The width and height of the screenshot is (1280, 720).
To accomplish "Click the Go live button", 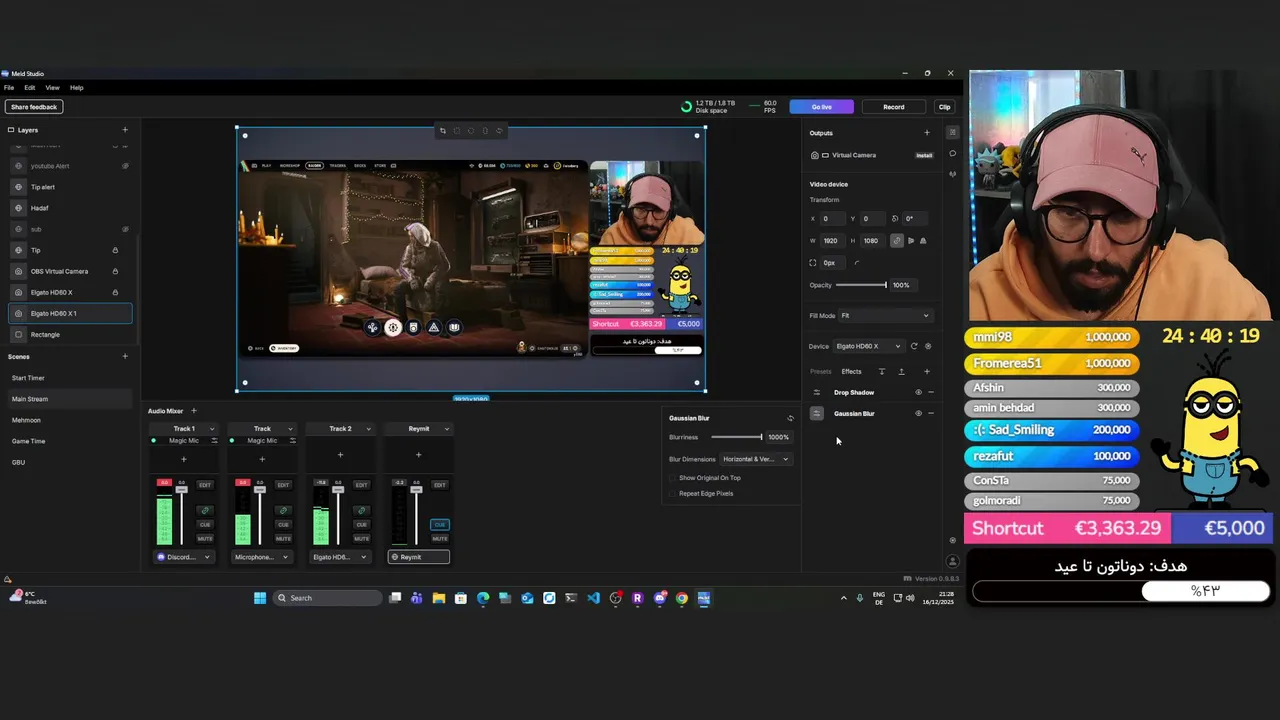I will (x=821, y=107).
